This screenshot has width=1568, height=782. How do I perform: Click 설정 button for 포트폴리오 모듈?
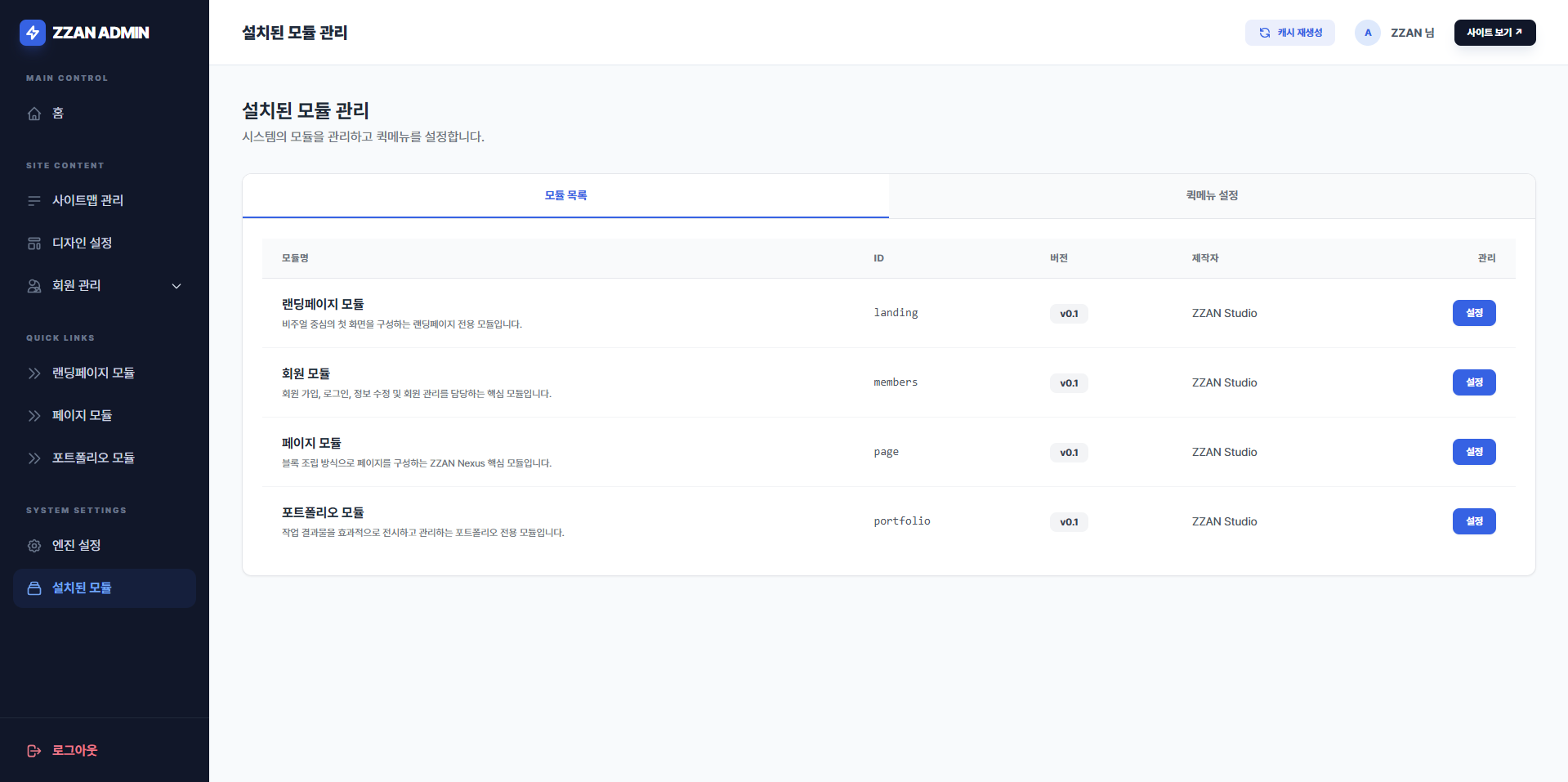pyautogui.click(x=1474, y=521)
